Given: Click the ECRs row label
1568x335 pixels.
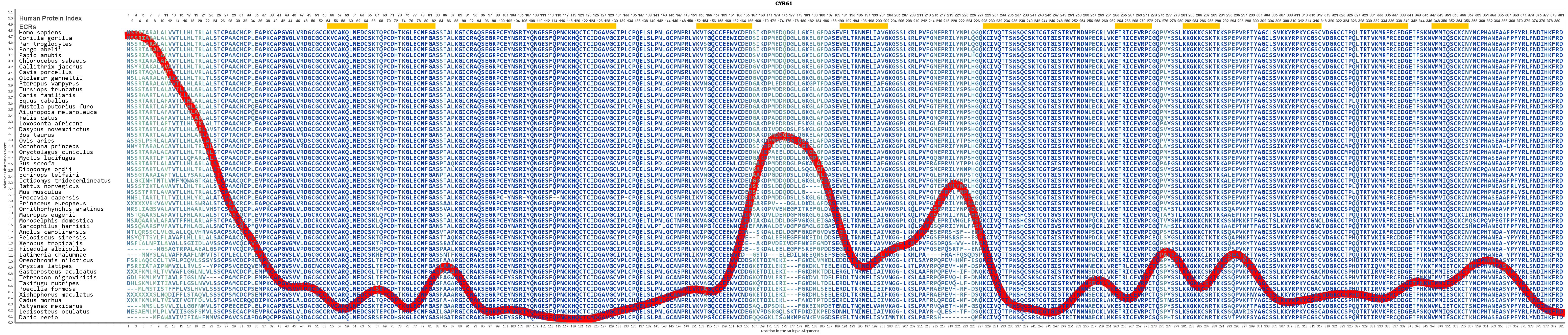Looking at the screenshot, I should [28, 27].
